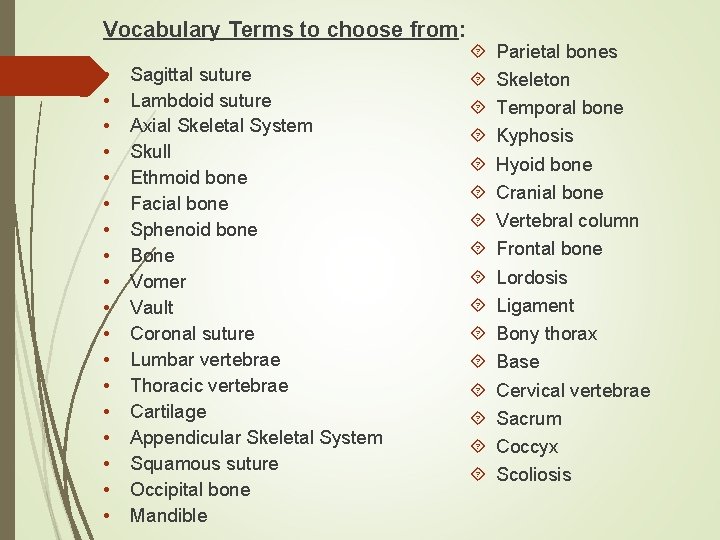Select the term Appendicular Skeletal System
This screenshot has width=720, height=540.
(x=256, y=437)
